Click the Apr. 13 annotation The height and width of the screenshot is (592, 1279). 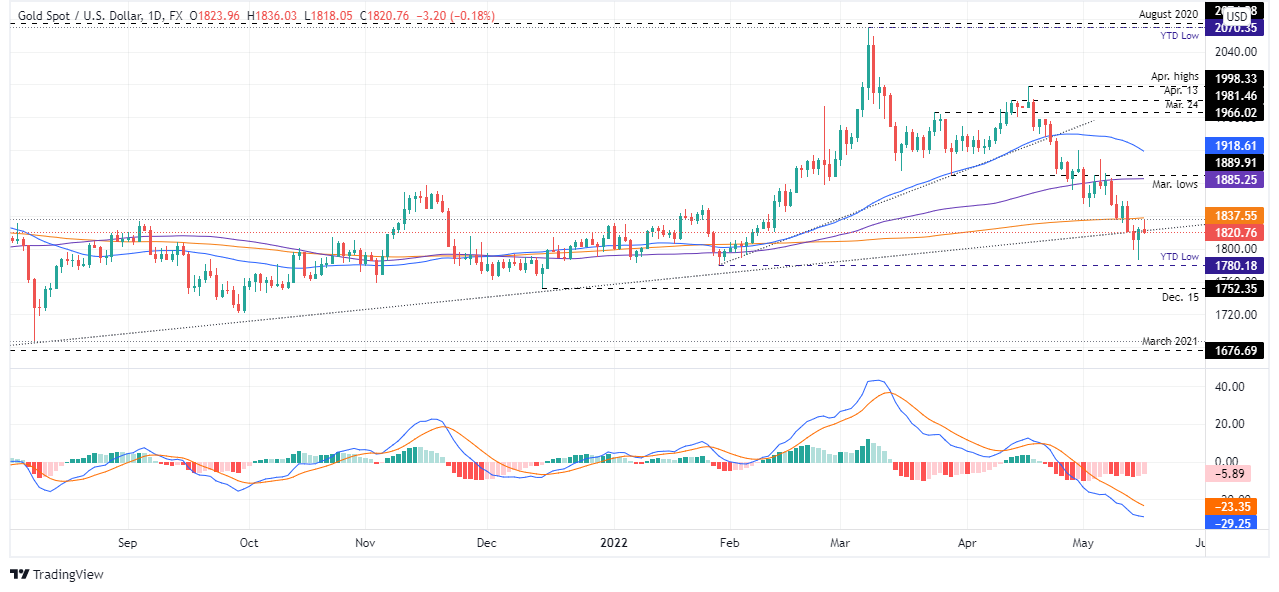coord(1180,90)
